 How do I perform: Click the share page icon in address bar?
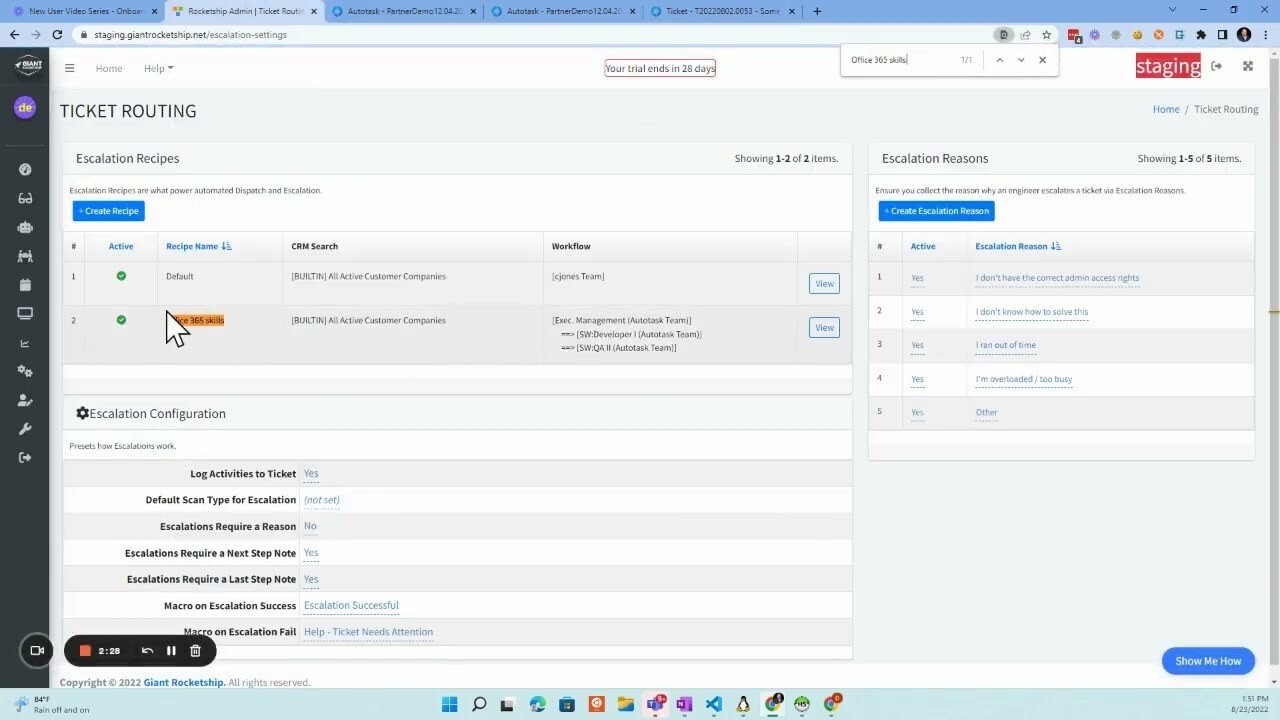(x=1025, y=34)
